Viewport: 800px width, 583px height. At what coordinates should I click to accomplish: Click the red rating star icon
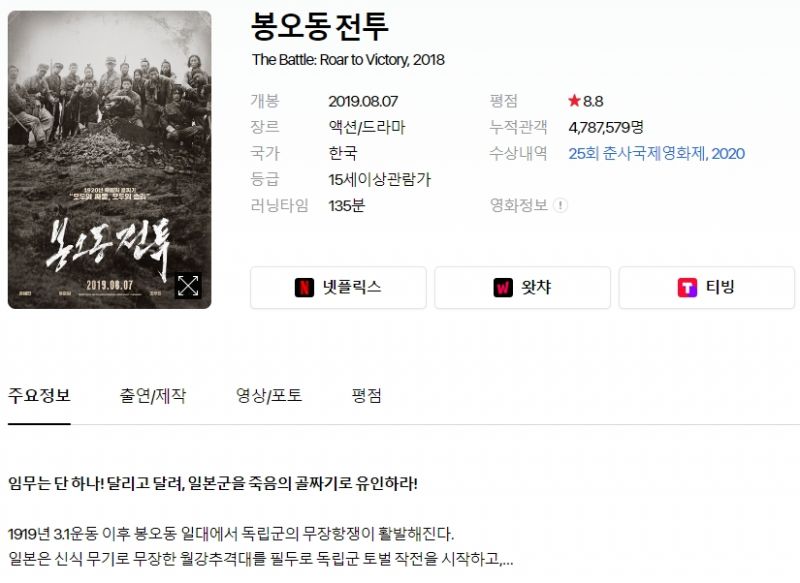click(574, 100)
